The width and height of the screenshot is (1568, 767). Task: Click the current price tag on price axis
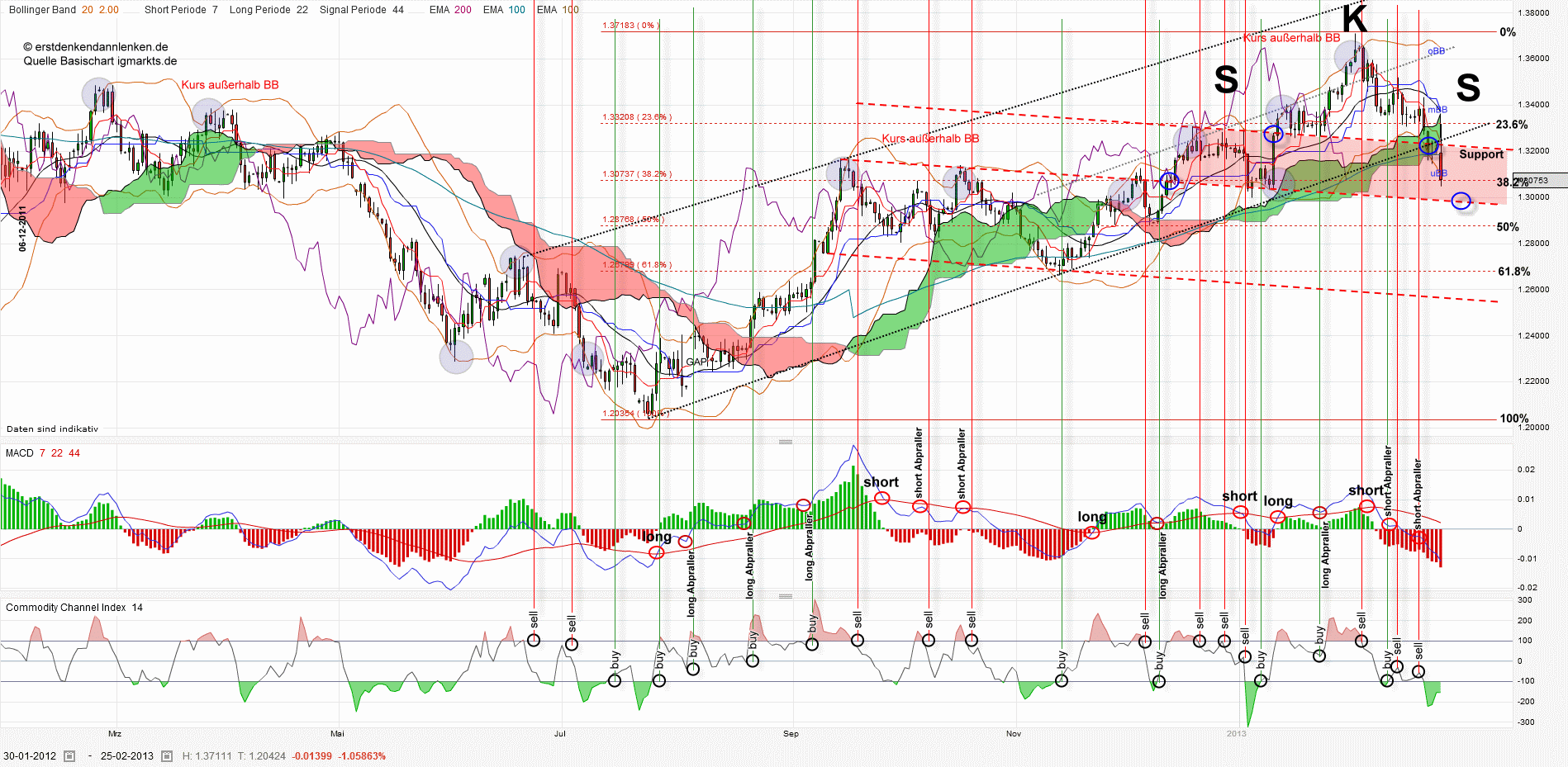[x=1540, y=180]
